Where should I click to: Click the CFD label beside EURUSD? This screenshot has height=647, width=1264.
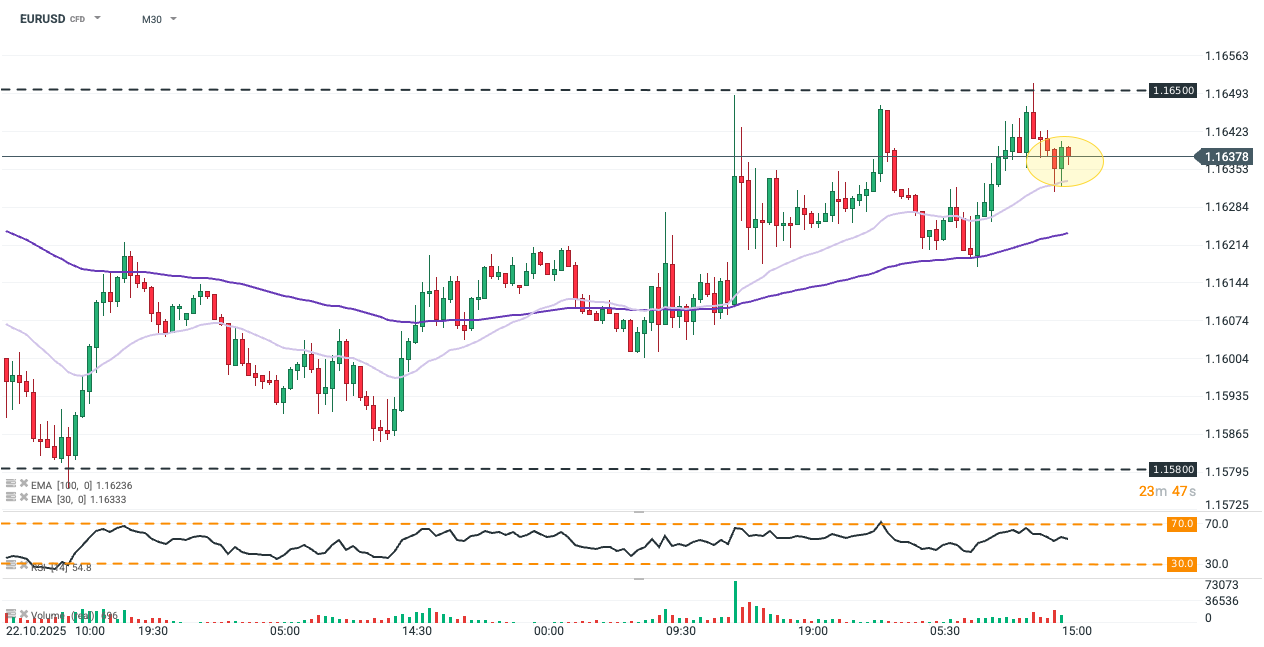77,20
